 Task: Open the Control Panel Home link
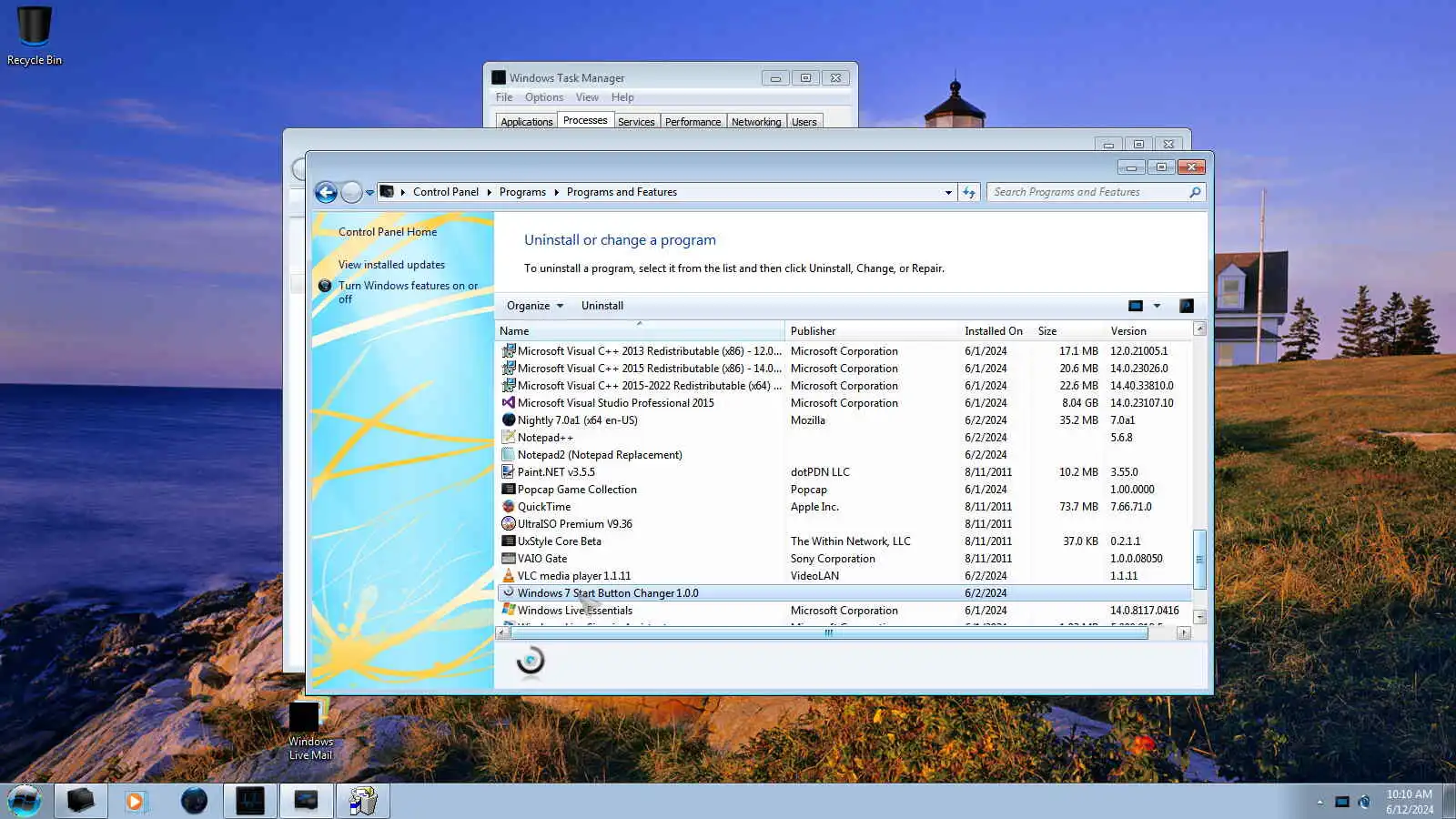pyautogui.click(x=388, y=232)
